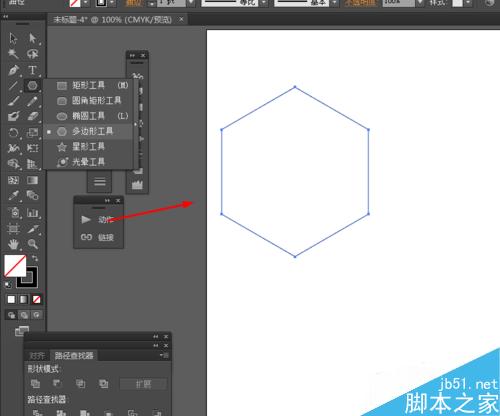Select the Eraser tool
The width and height of the screenshot is (500, 416).
coord(32,116)
